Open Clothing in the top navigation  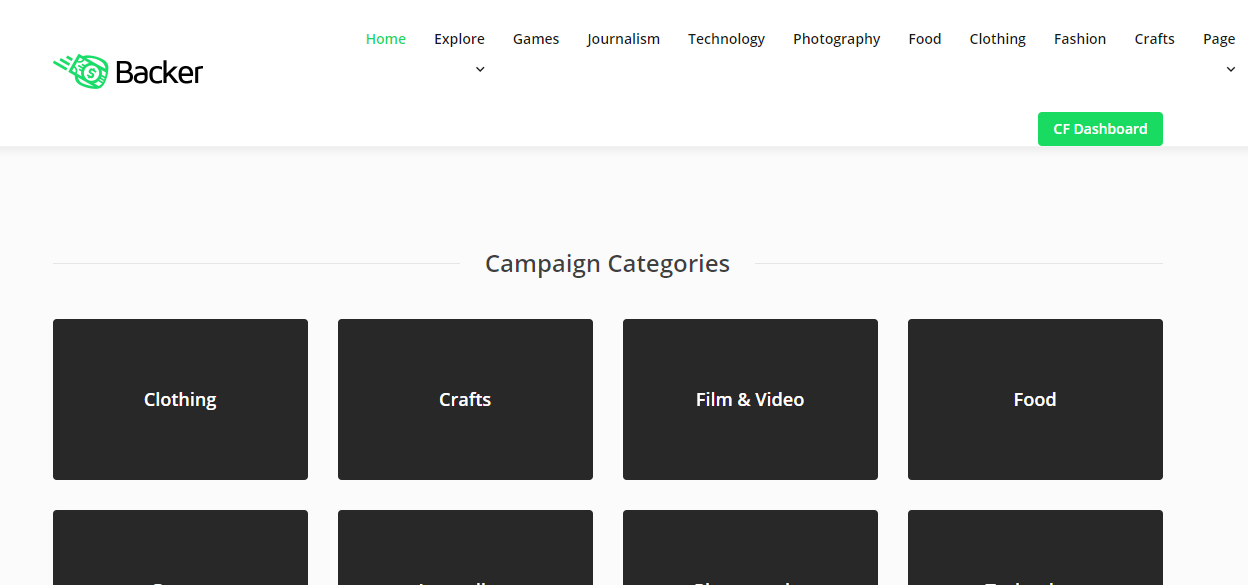(x=997, y=39)
